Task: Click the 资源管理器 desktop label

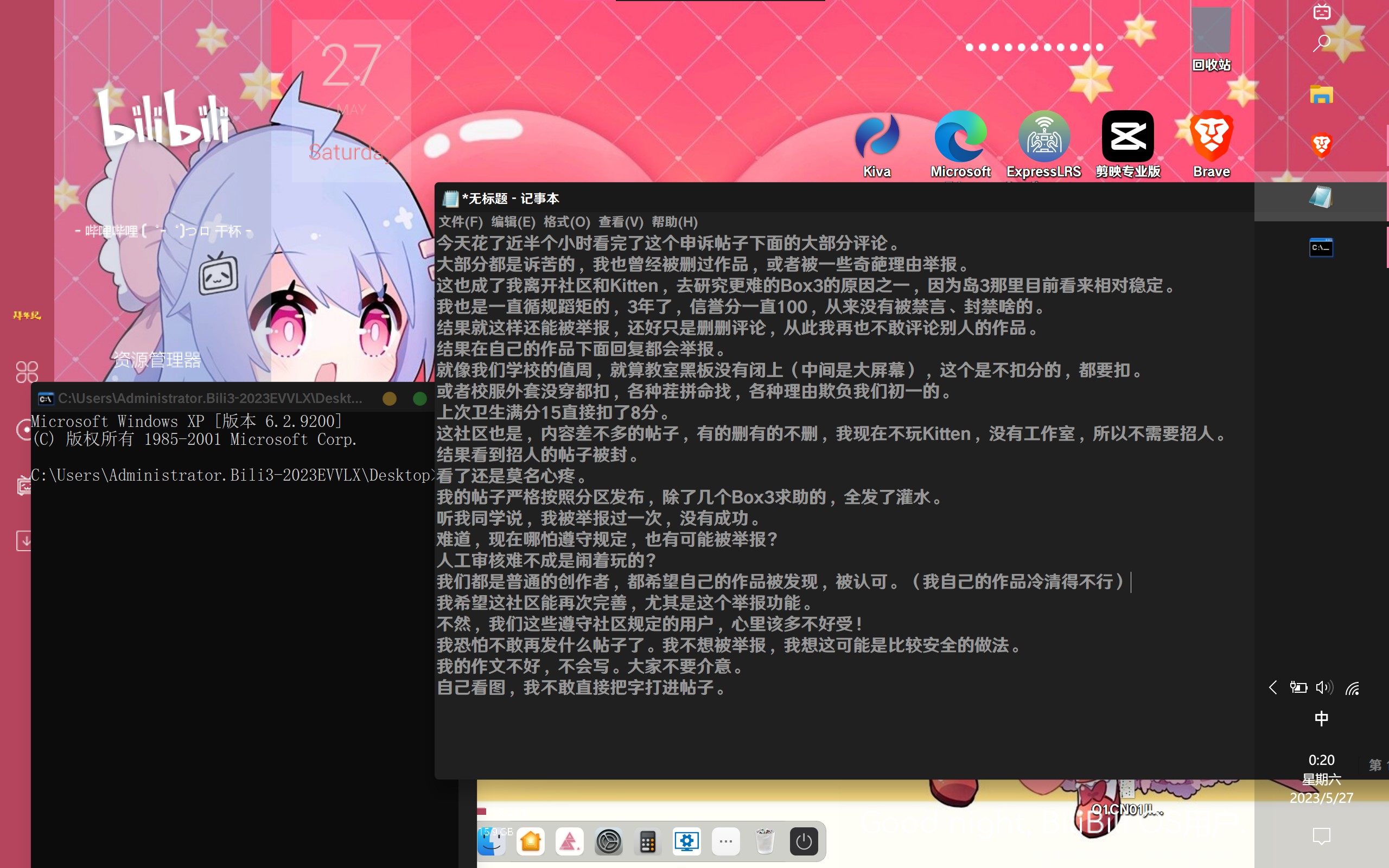Action: point(157,360)
